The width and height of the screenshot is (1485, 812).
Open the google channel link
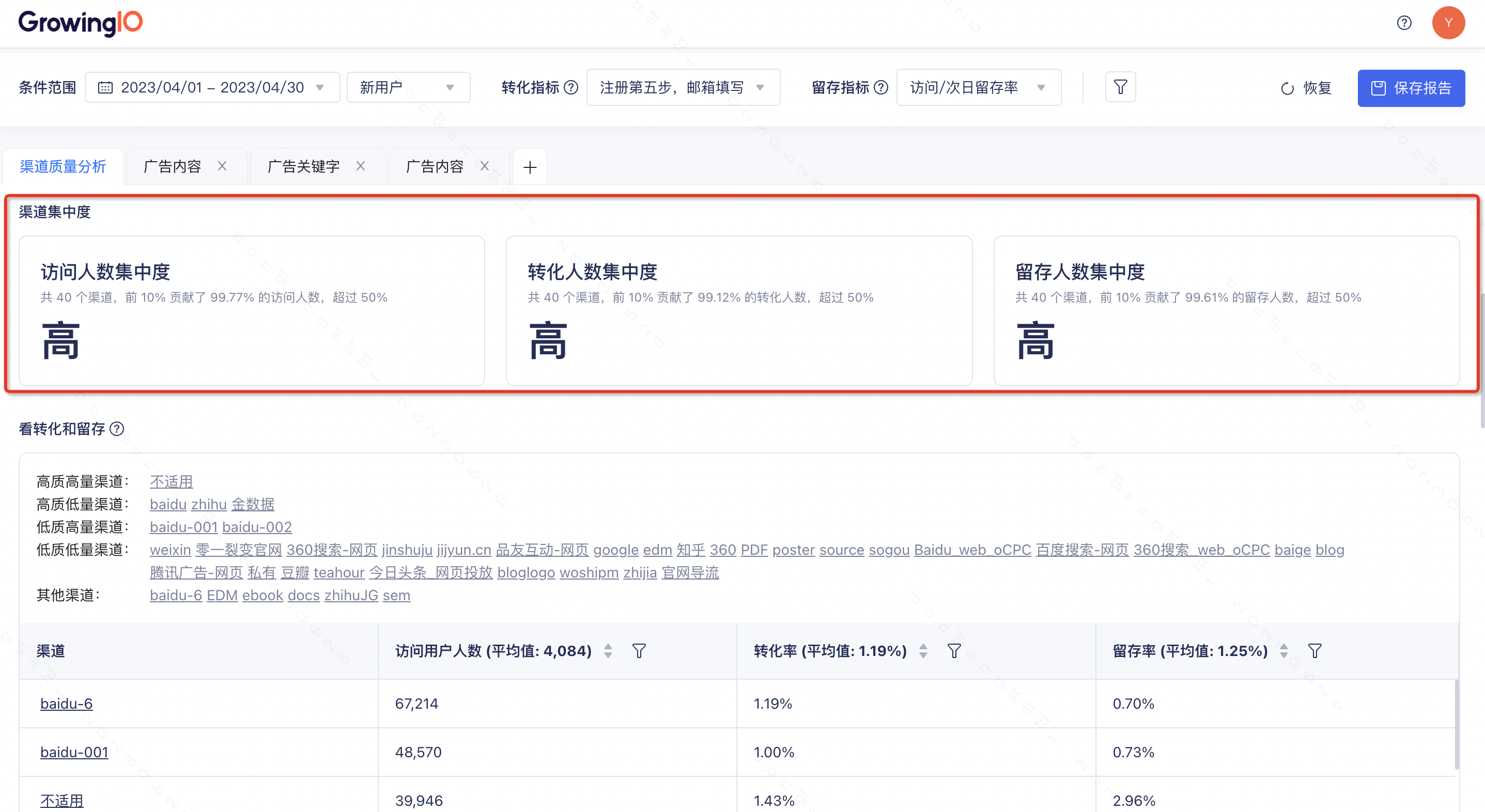point(616,550)
